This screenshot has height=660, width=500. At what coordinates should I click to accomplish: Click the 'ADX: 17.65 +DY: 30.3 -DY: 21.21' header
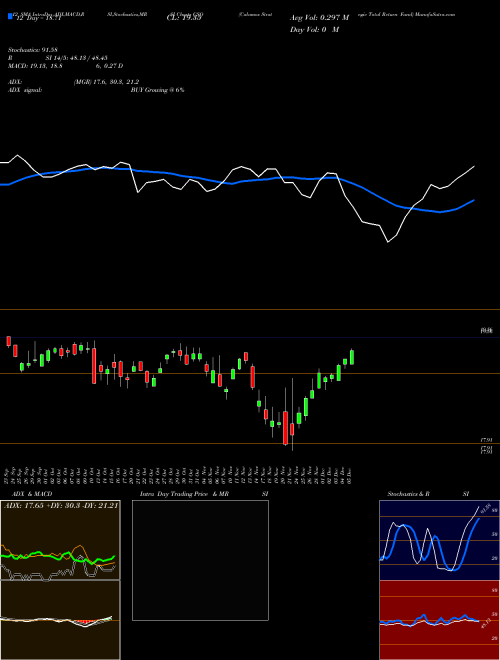tap(61, 505)
